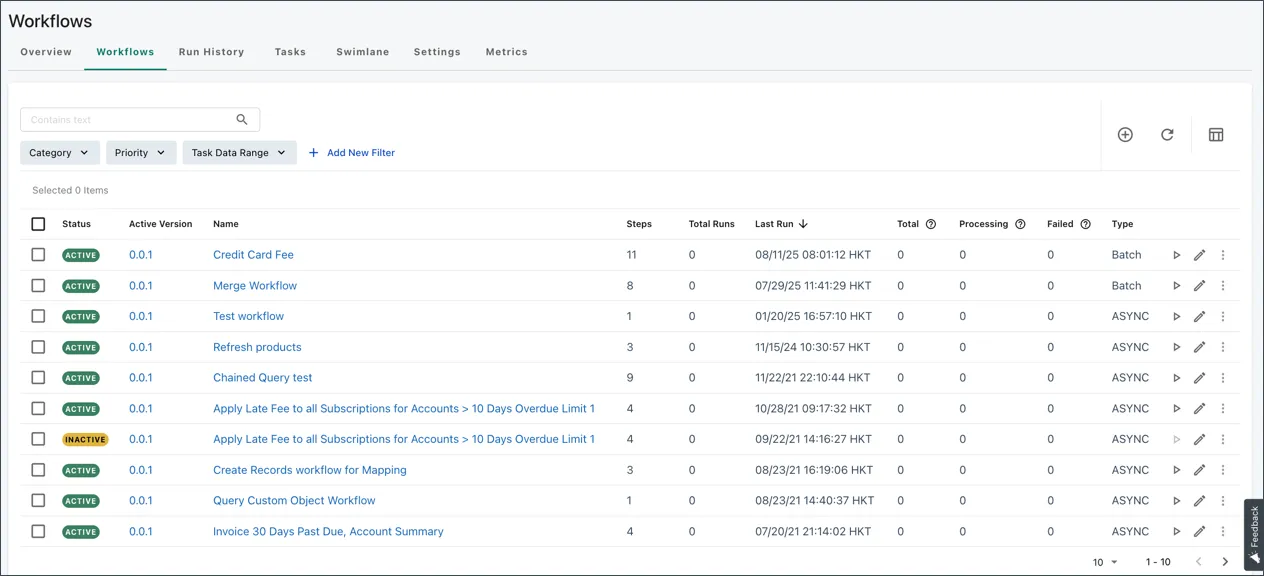Edit the Create Records workflow for Mapping
Viewport: 1264px width, 576px height.
click(x=1200, y=470)
